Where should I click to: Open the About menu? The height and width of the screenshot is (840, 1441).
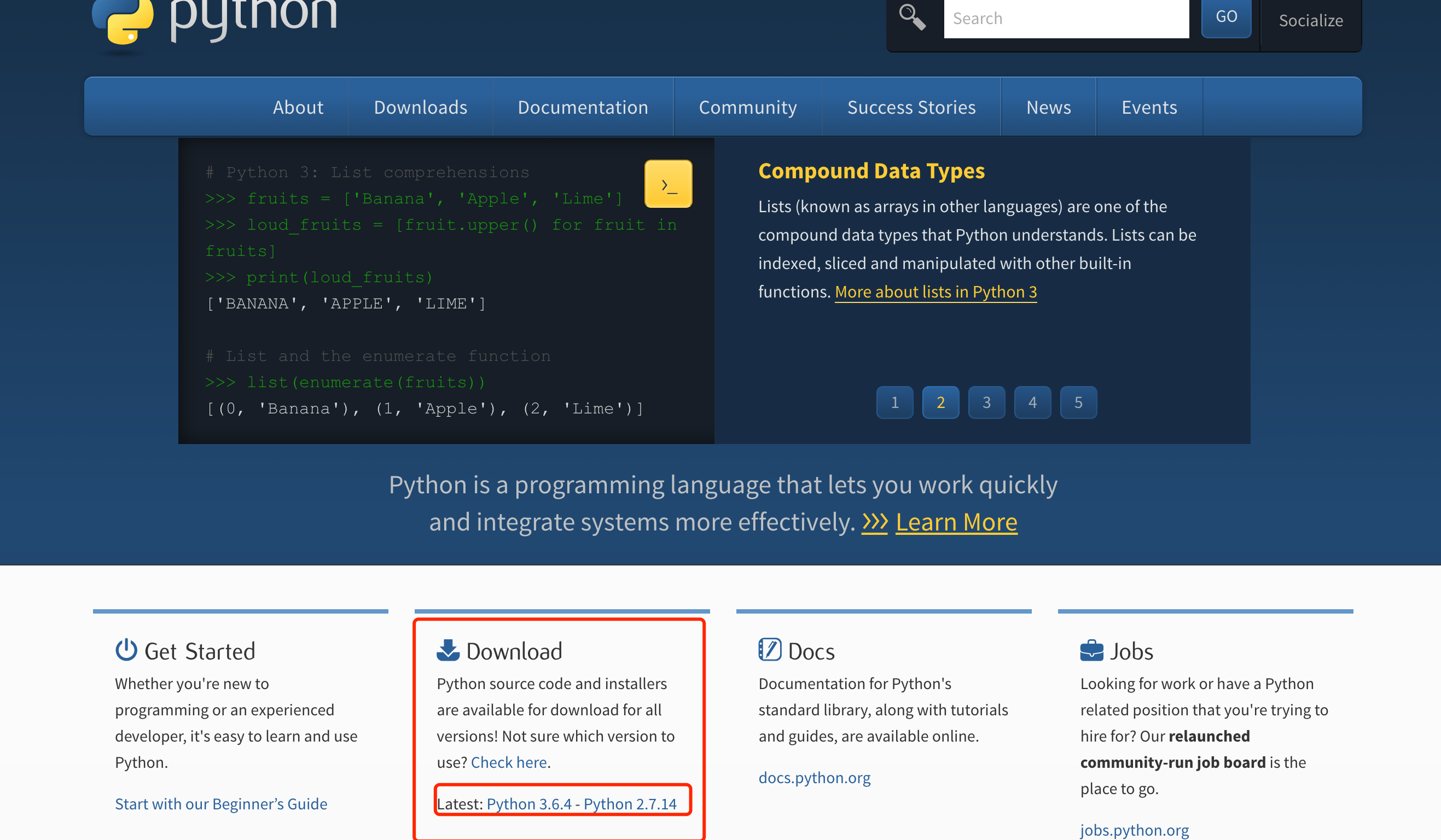tap(298, 107)
